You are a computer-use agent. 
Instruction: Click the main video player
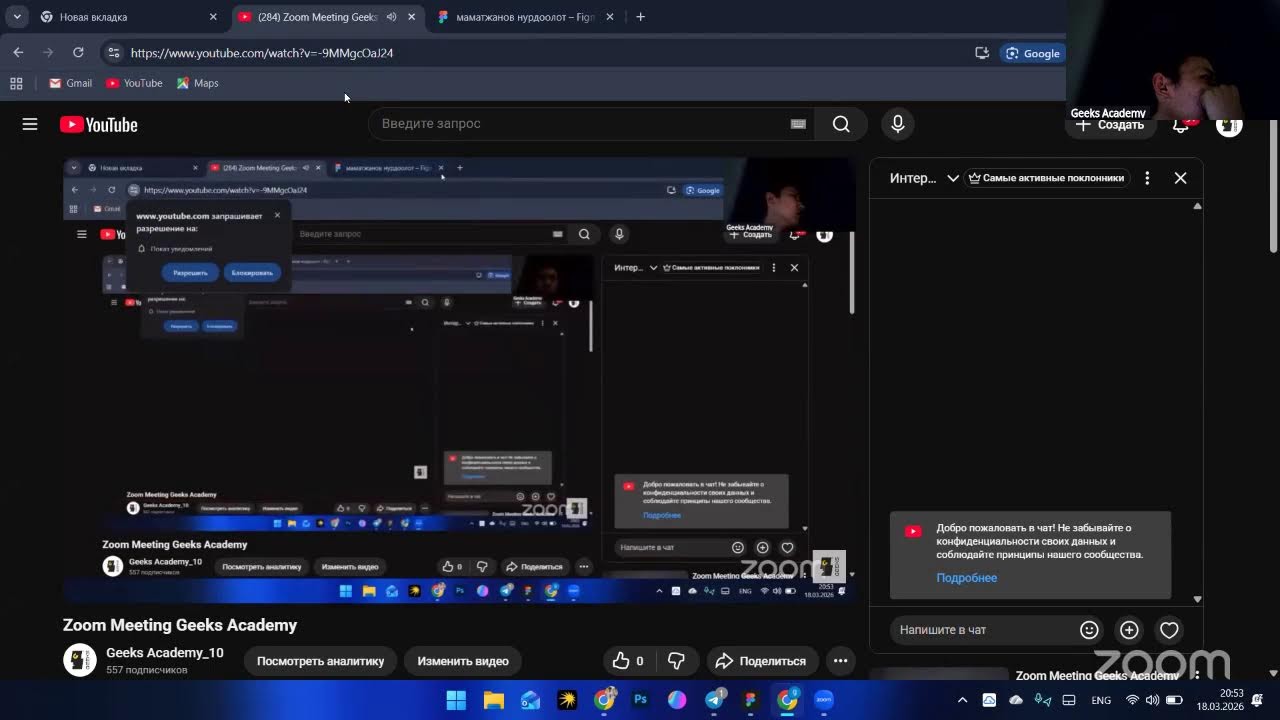click(459, 380)
